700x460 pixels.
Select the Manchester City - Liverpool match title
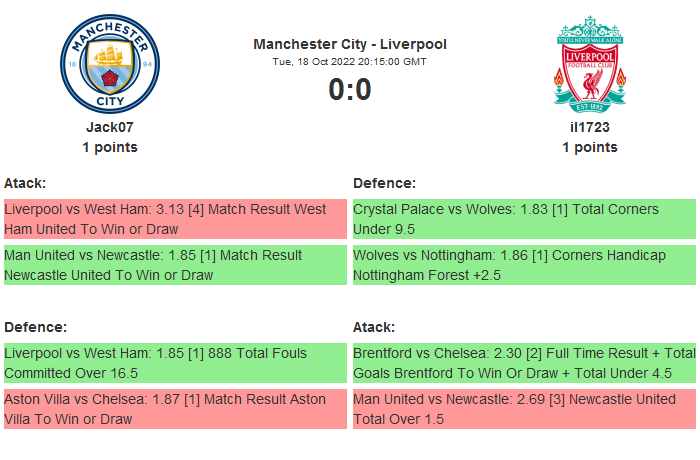(x=350, y=44)
